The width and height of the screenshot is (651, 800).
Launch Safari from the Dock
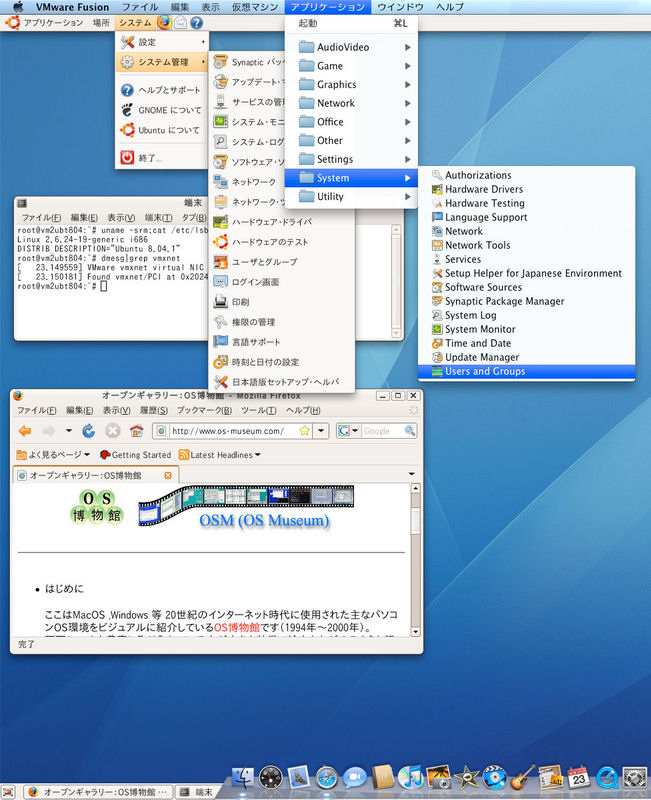coord(327,778)
